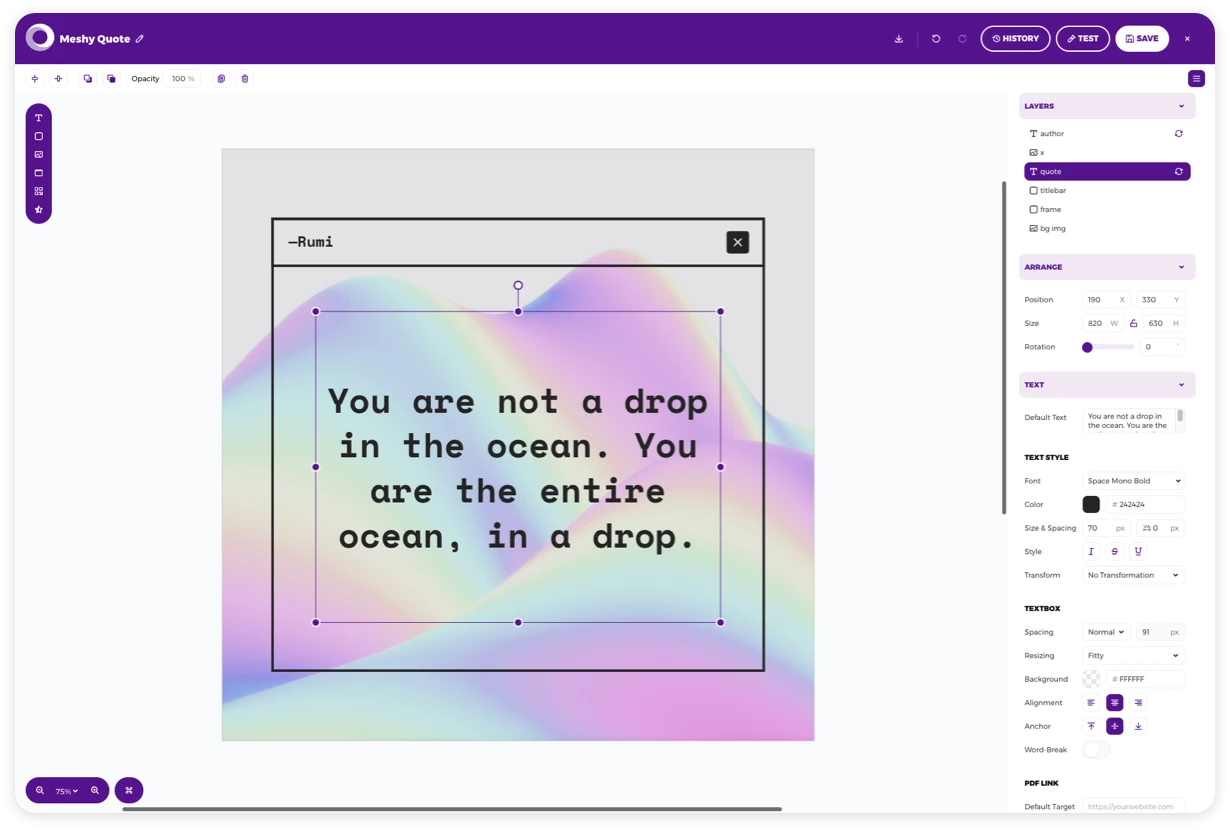Center the layer horizontally on canvas
The width and height of the screenshot is (1230, 830).
pyautogui.click(x=35, y=79)
